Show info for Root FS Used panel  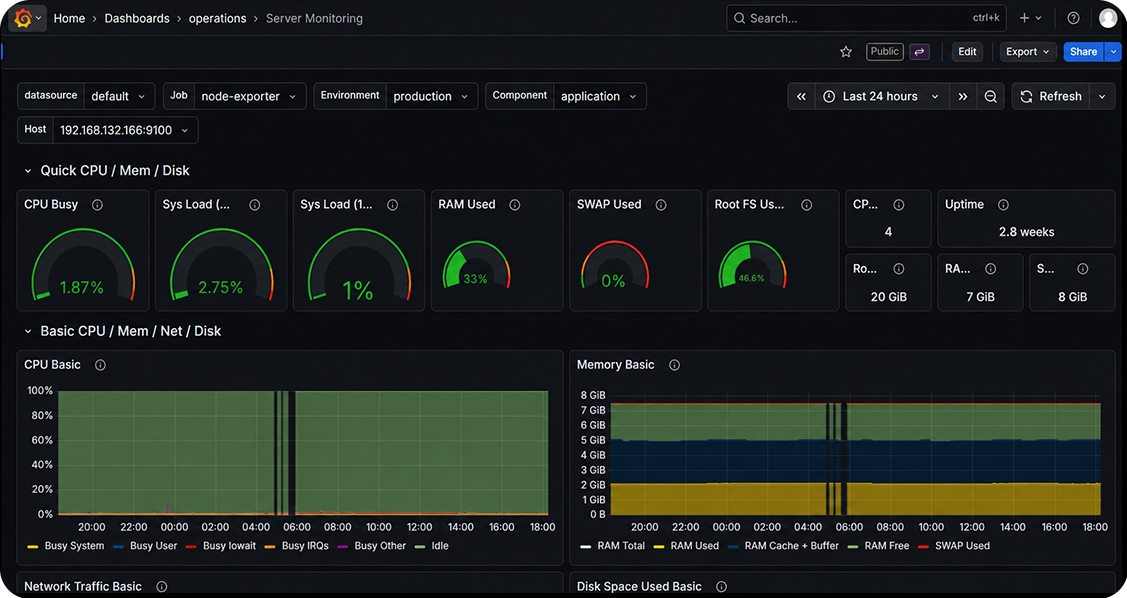pos(806,205)
